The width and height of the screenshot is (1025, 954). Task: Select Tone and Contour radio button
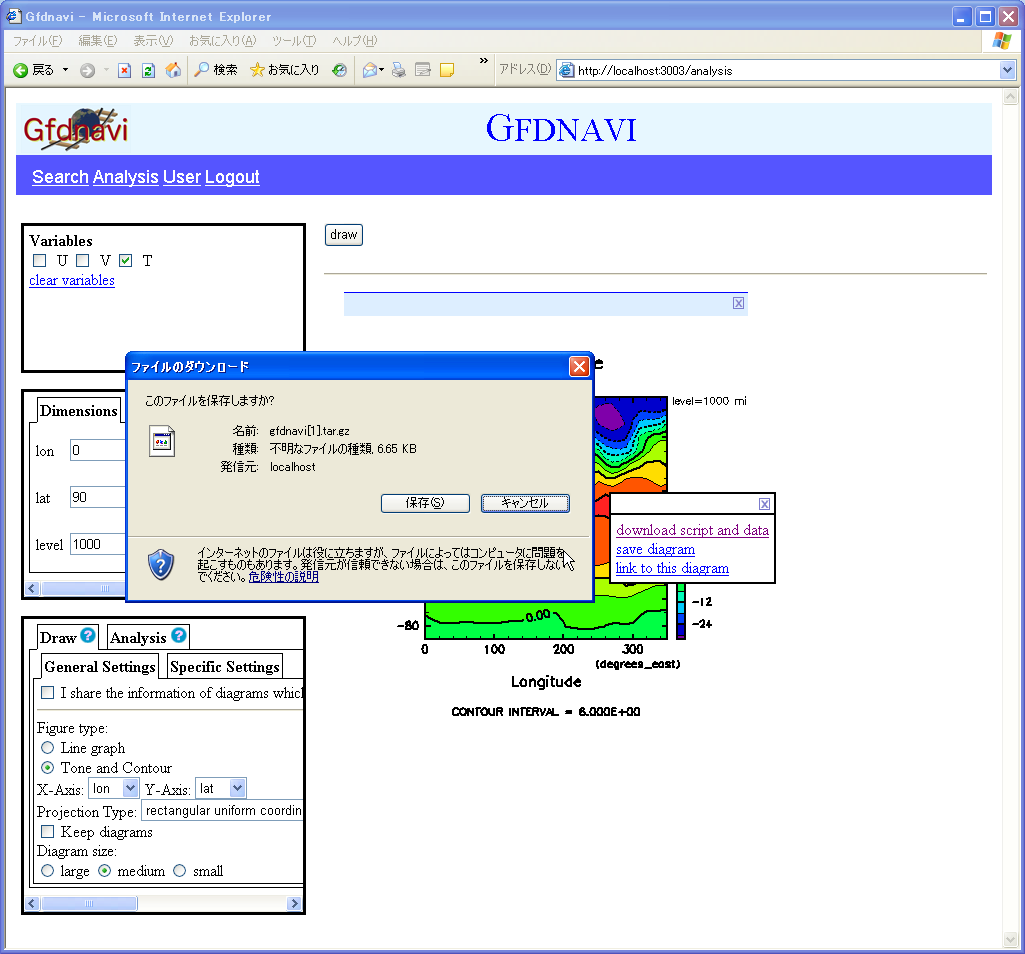[48, 767]
